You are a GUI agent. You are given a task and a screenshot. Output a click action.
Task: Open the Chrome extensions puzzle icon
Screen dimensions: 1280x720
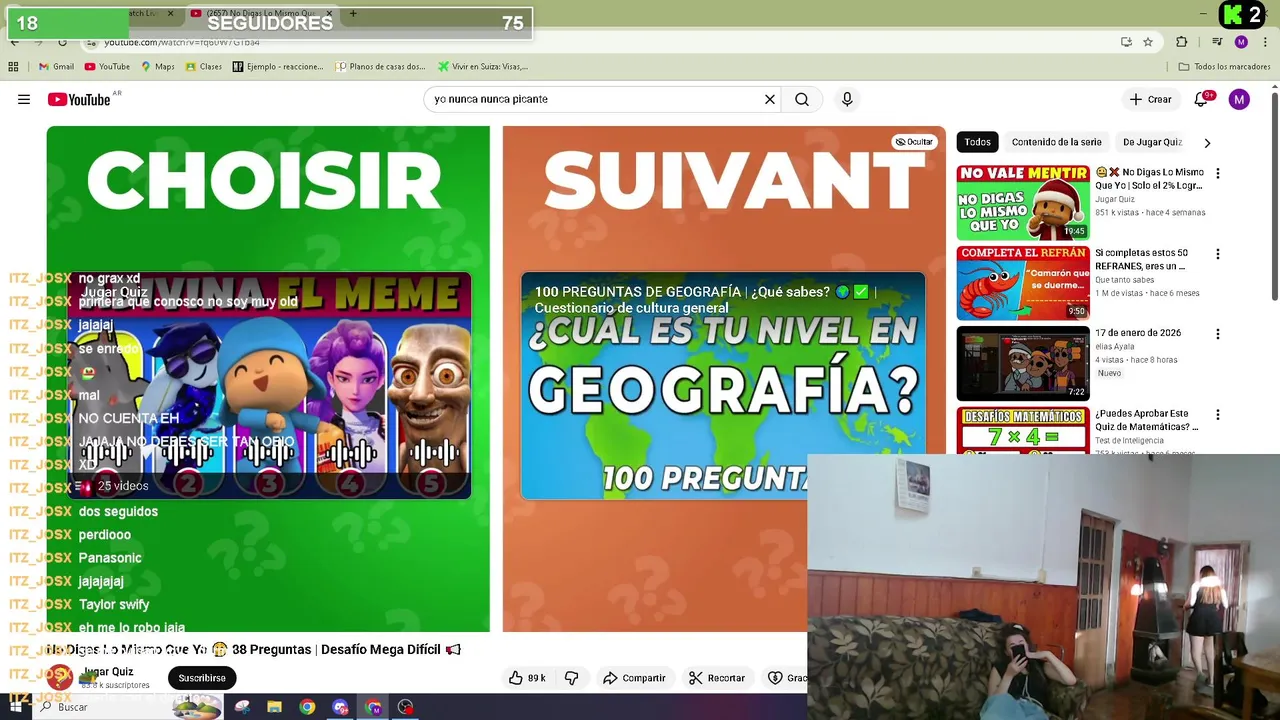click(1181, 42)
